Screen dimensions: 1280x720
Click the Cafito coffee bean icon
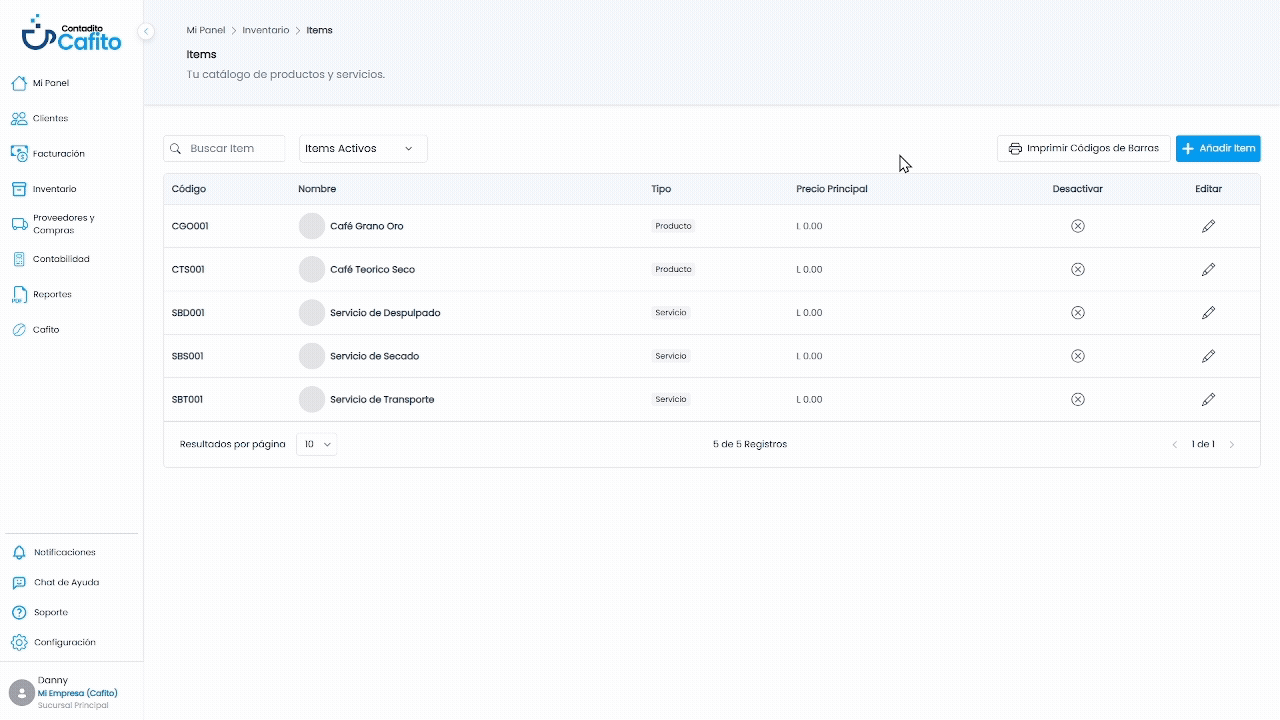coord(19,329)
